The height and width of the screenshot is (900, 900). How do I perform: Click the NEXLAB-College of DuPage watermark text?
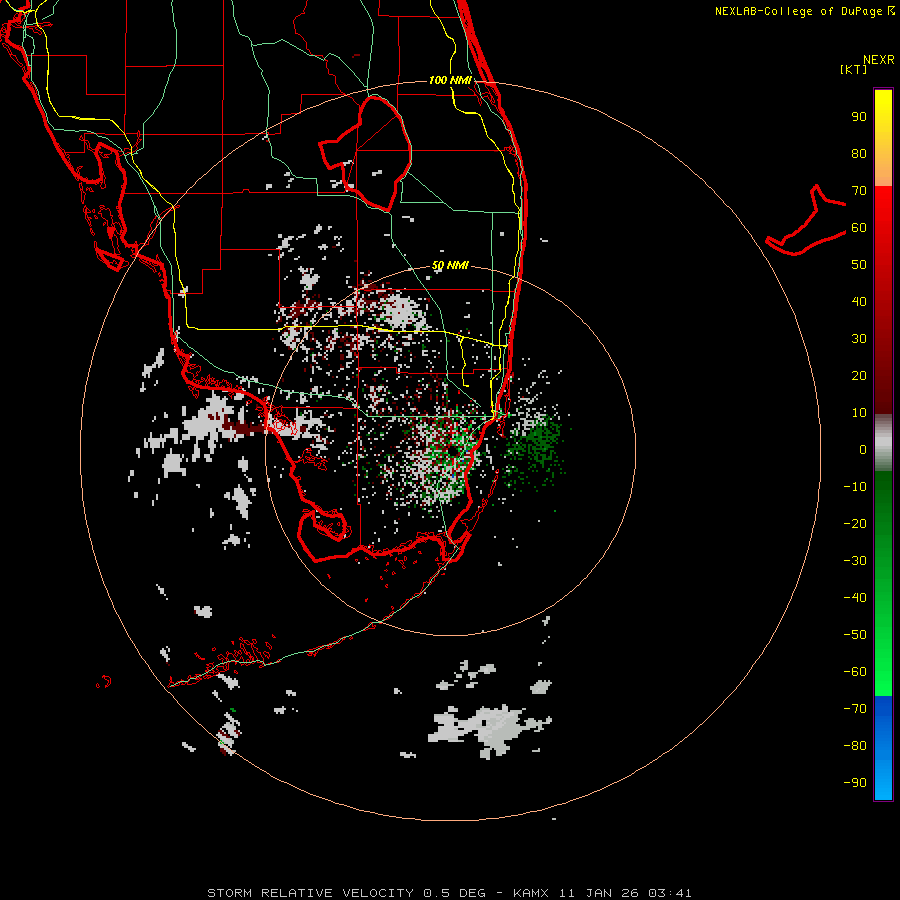coord(805,11)
